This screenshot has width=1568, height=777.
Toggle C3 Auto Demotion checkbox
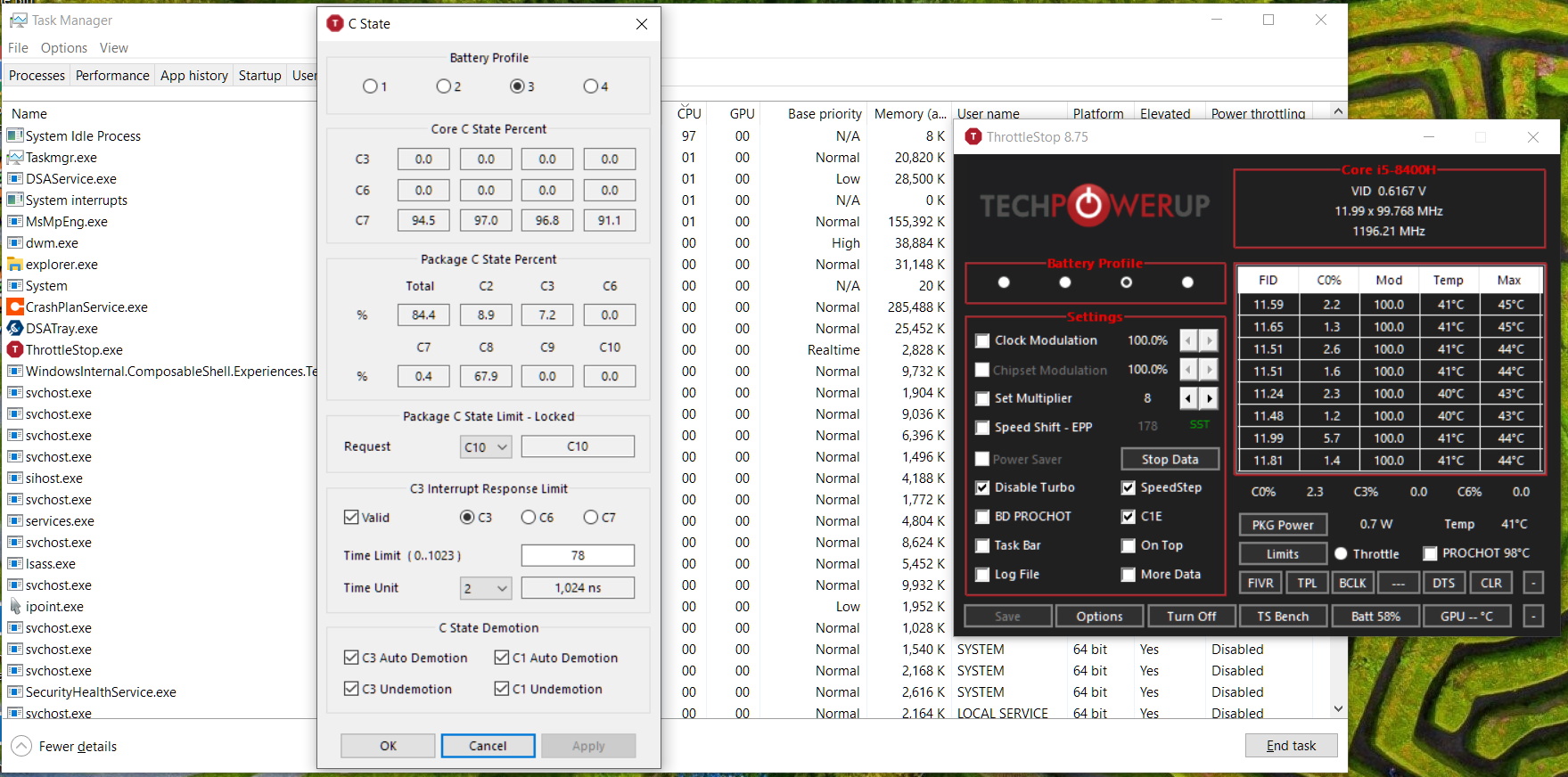pos(351,658)
